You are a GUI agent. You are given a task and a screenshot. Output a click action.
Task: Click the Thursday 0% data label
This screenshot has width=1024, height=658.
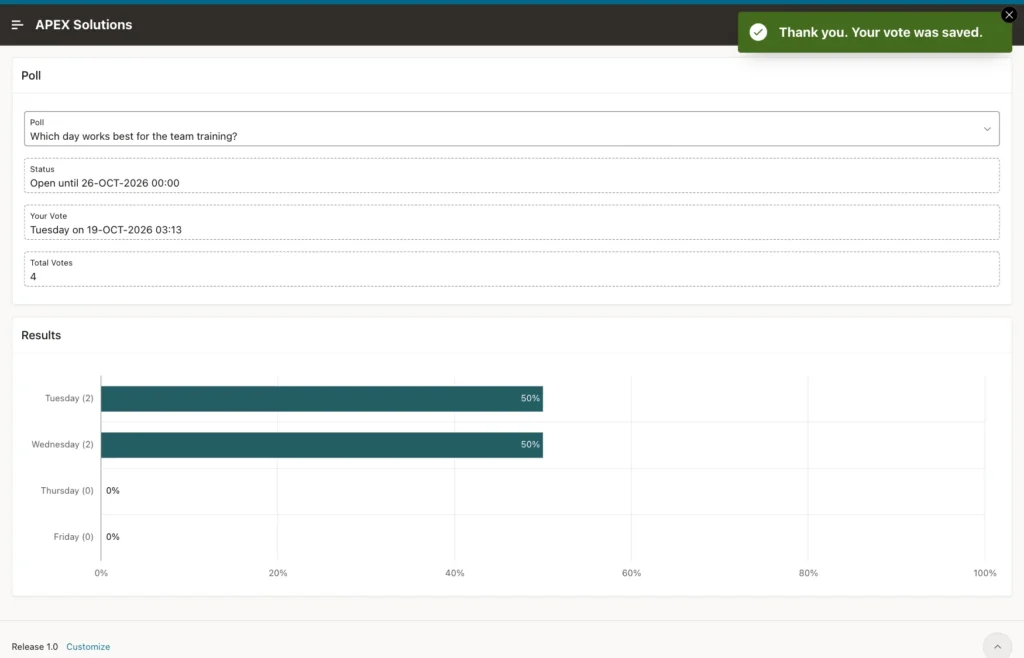click(x=113, y=491)
